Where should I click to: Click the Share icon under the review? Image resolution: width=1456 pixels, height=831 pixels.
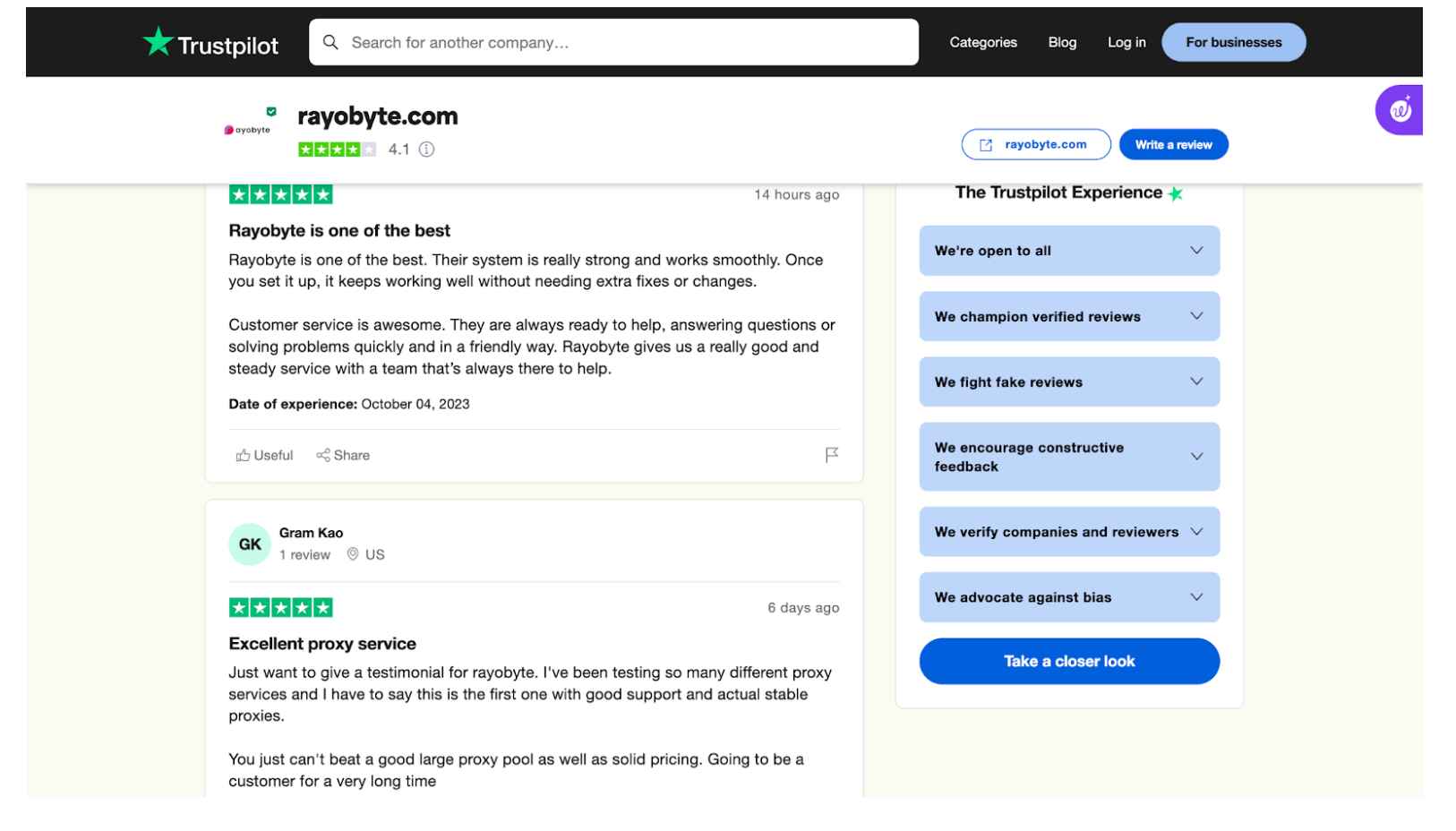(323, 455)
